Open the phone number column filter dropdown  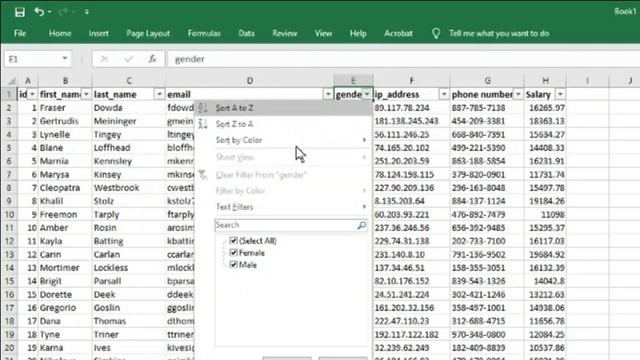point(518,94)
